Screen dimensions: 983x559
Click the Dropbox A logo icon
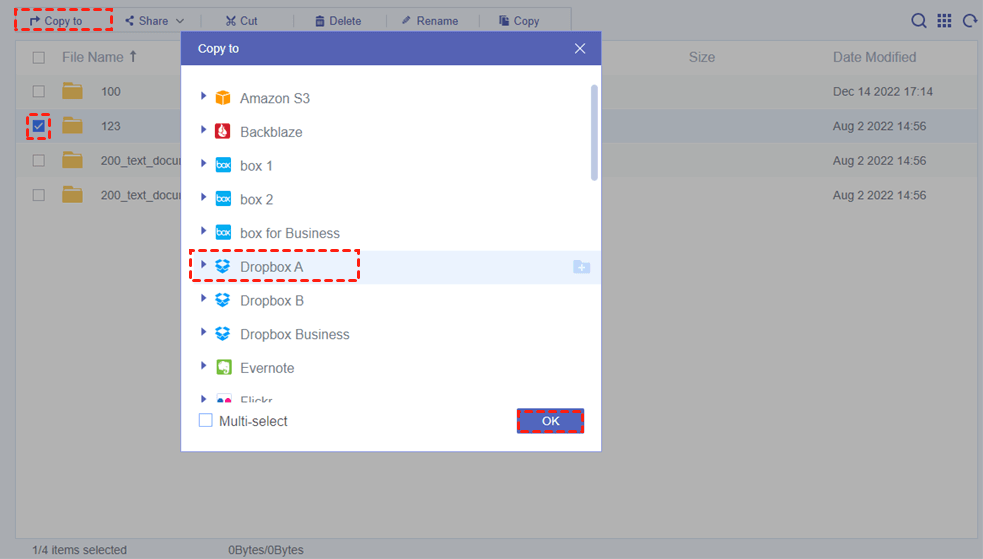pyautogui.click(x=223, y=266)
